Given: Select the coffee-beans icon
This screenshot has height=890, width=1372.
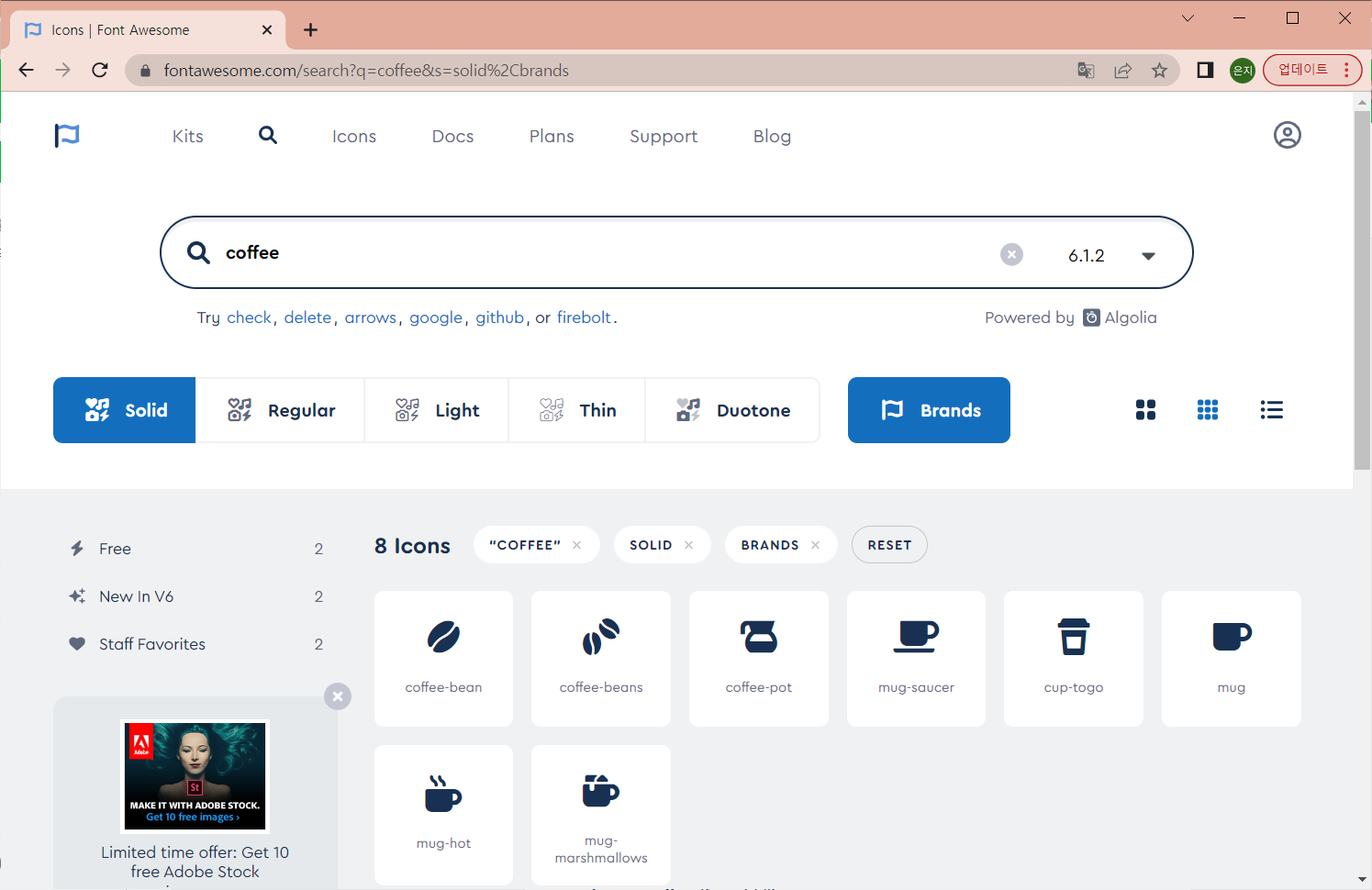Looking at the screenshot, I should (x=601, y=659).
